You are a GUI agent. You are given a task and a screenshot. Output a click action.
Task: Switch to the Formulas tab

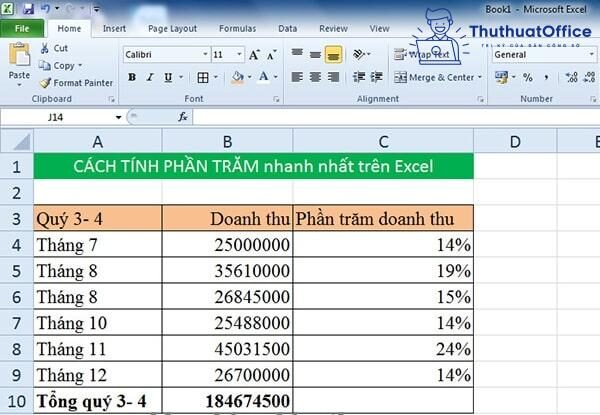[x=237, y=29]
